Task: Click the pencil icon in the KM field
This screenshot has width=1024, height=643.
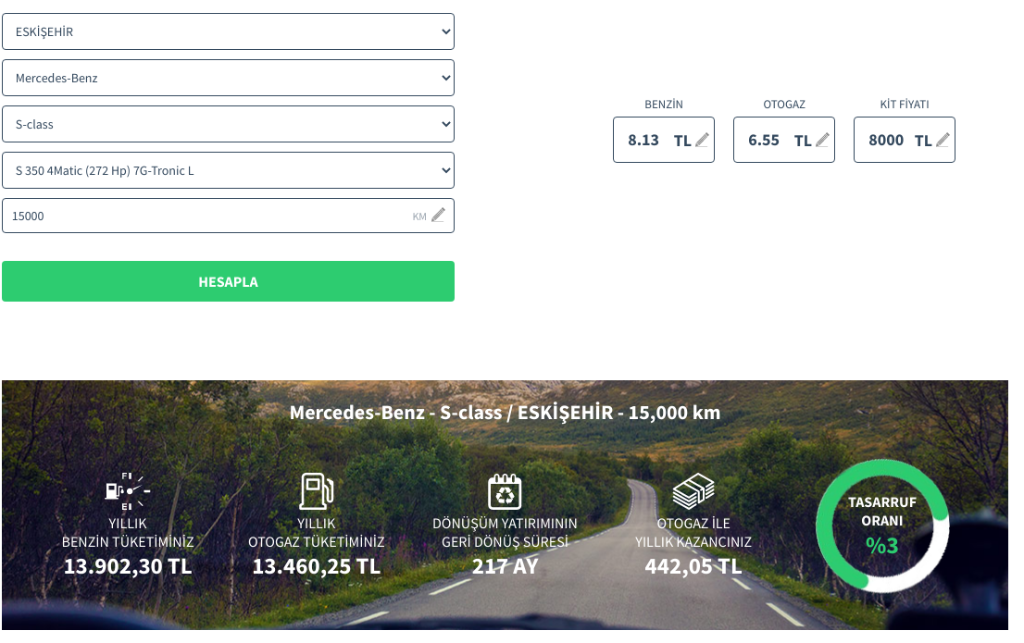Action: click(438, 215)
